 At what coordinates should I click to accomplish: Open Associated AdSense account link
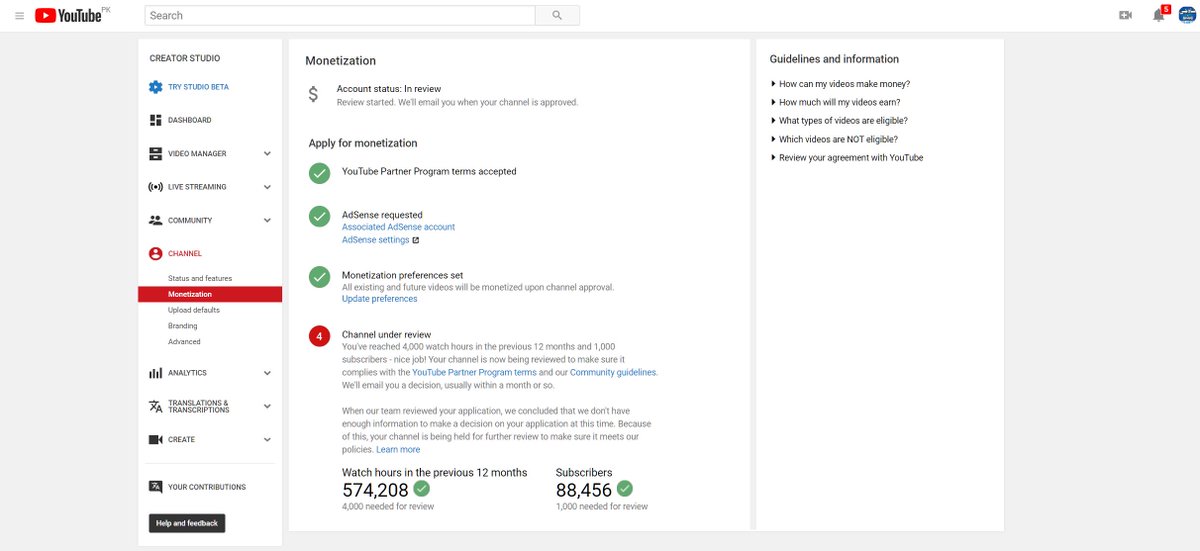[x=398, y=227]
